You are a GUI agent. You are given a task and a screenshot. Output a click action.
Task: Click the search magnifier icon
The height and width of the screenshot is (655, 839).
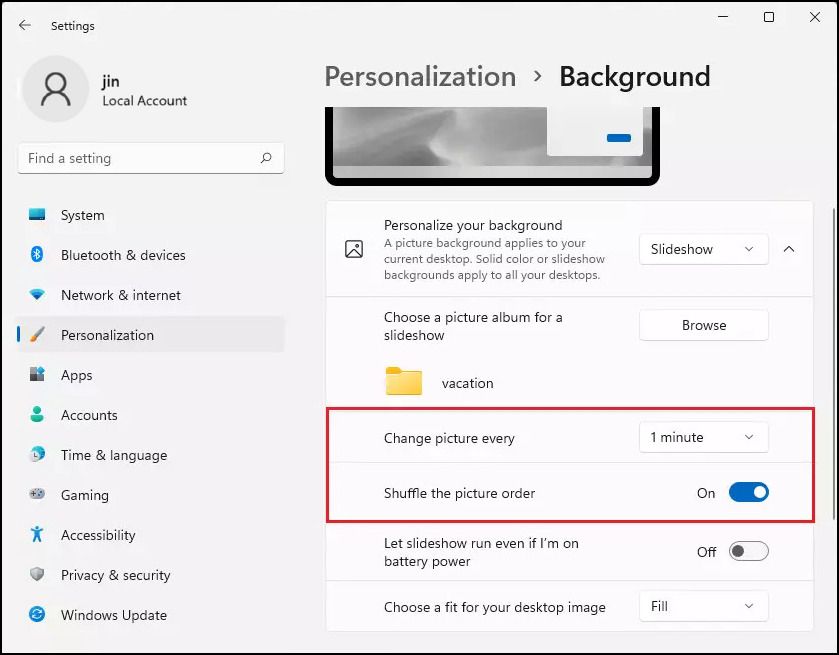[x=266, y=158]
